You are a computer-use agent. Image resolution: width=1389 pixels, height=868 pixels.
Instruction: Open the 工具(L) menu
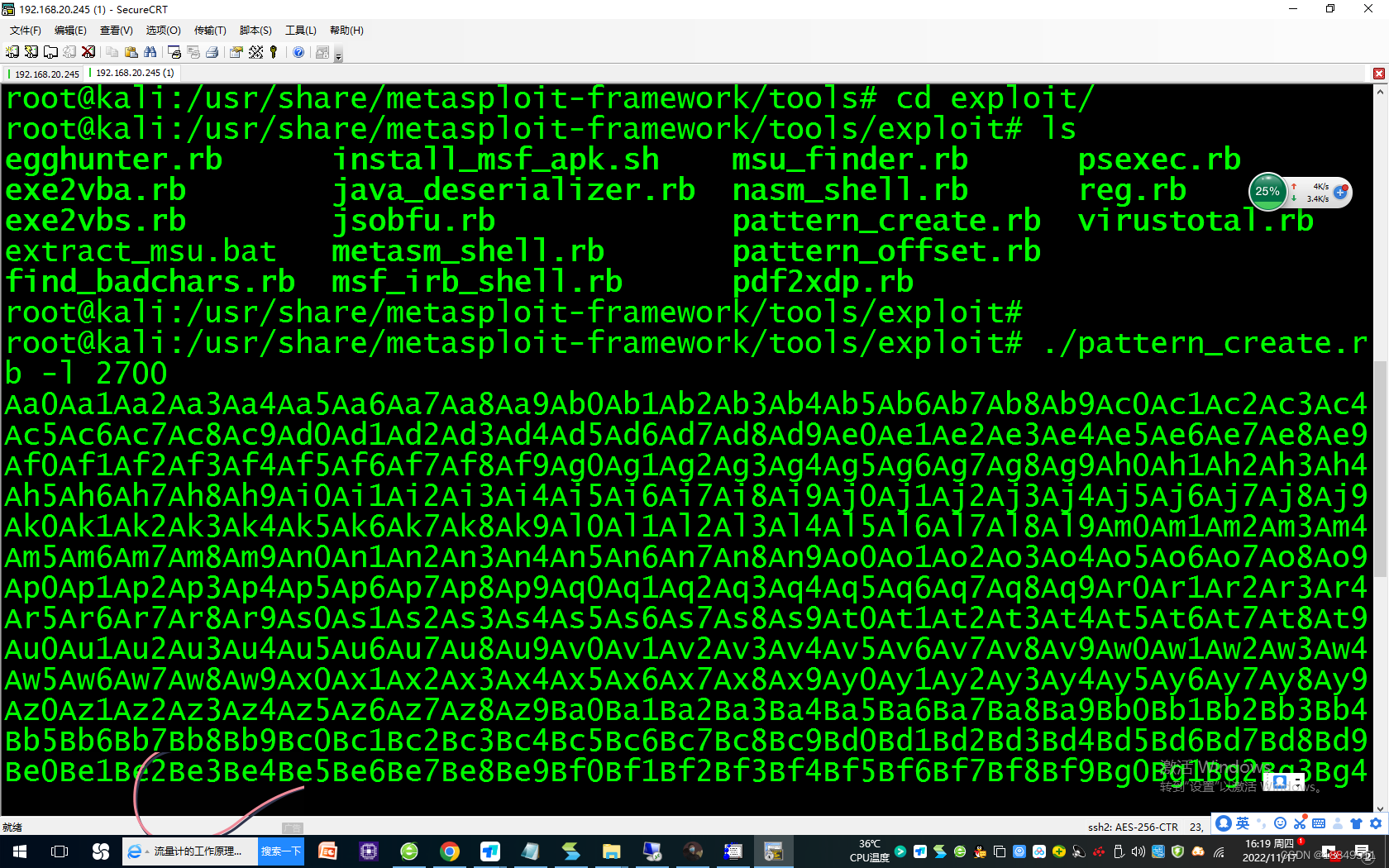(301, 31)
